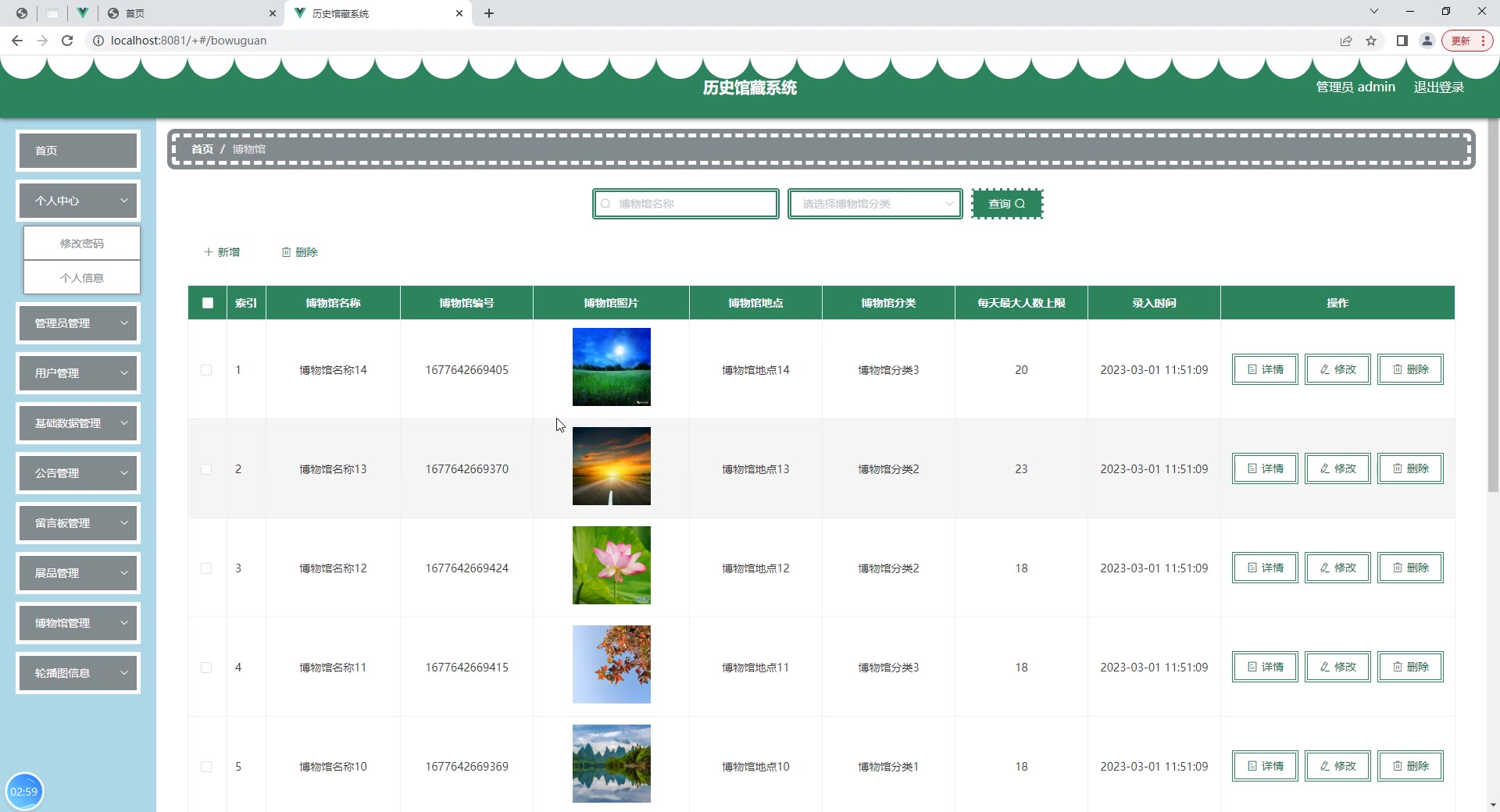Open the sunset road photo thumbnail
The height and width of the screenshot is (812, 1500).
612,466
